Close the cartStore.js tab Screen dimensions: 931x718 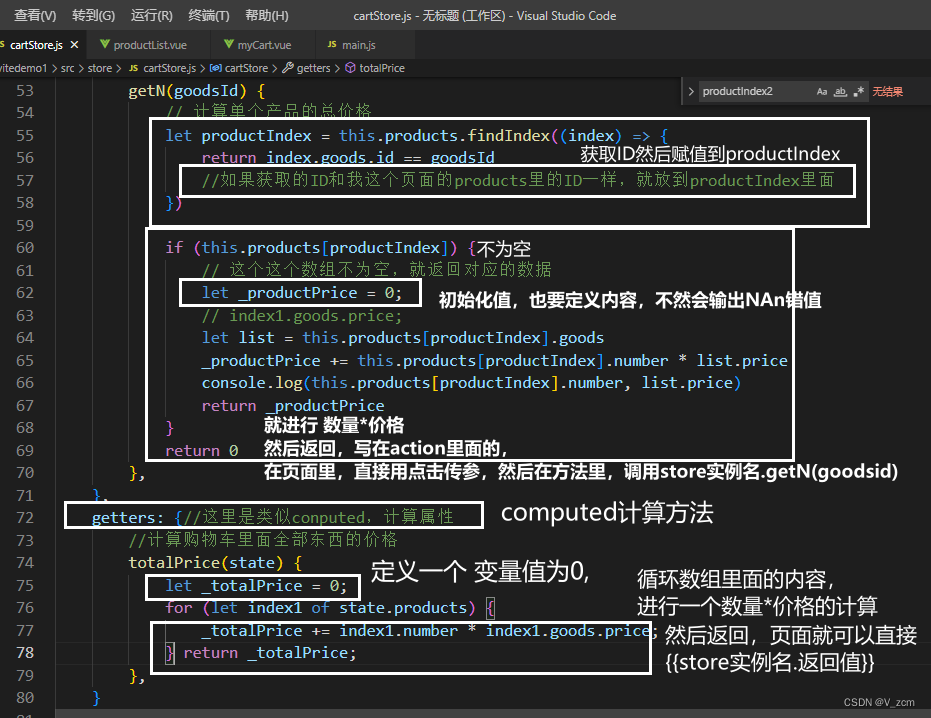pyautogui.click(x=75, y=45)
